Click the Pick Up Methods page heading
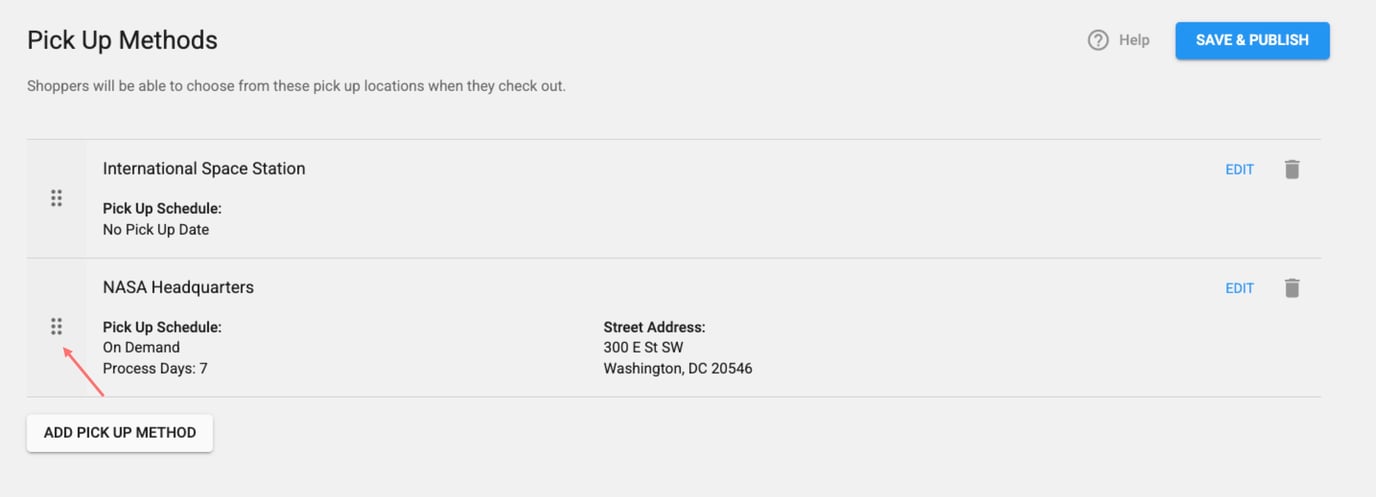 click(x=122, y=40)
